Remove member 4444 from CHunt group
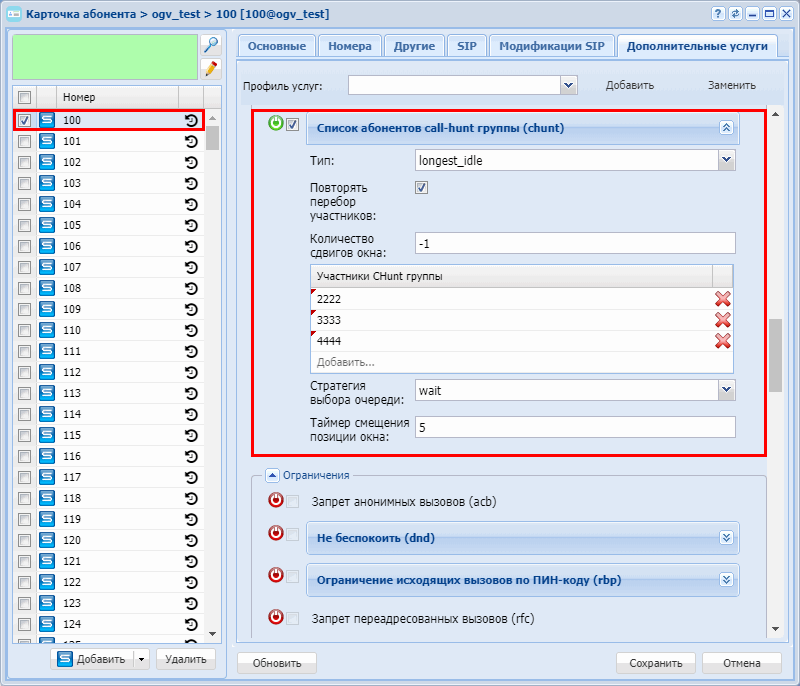800x686 pixels. (722, 341)
